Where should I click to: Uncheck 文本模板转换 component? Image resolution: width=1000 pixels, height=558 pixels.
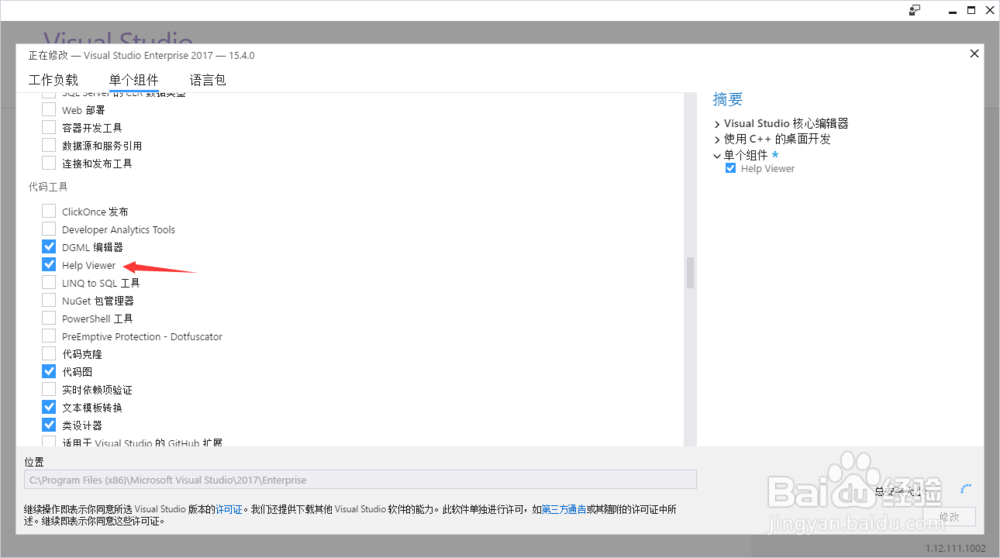point(49,407)
